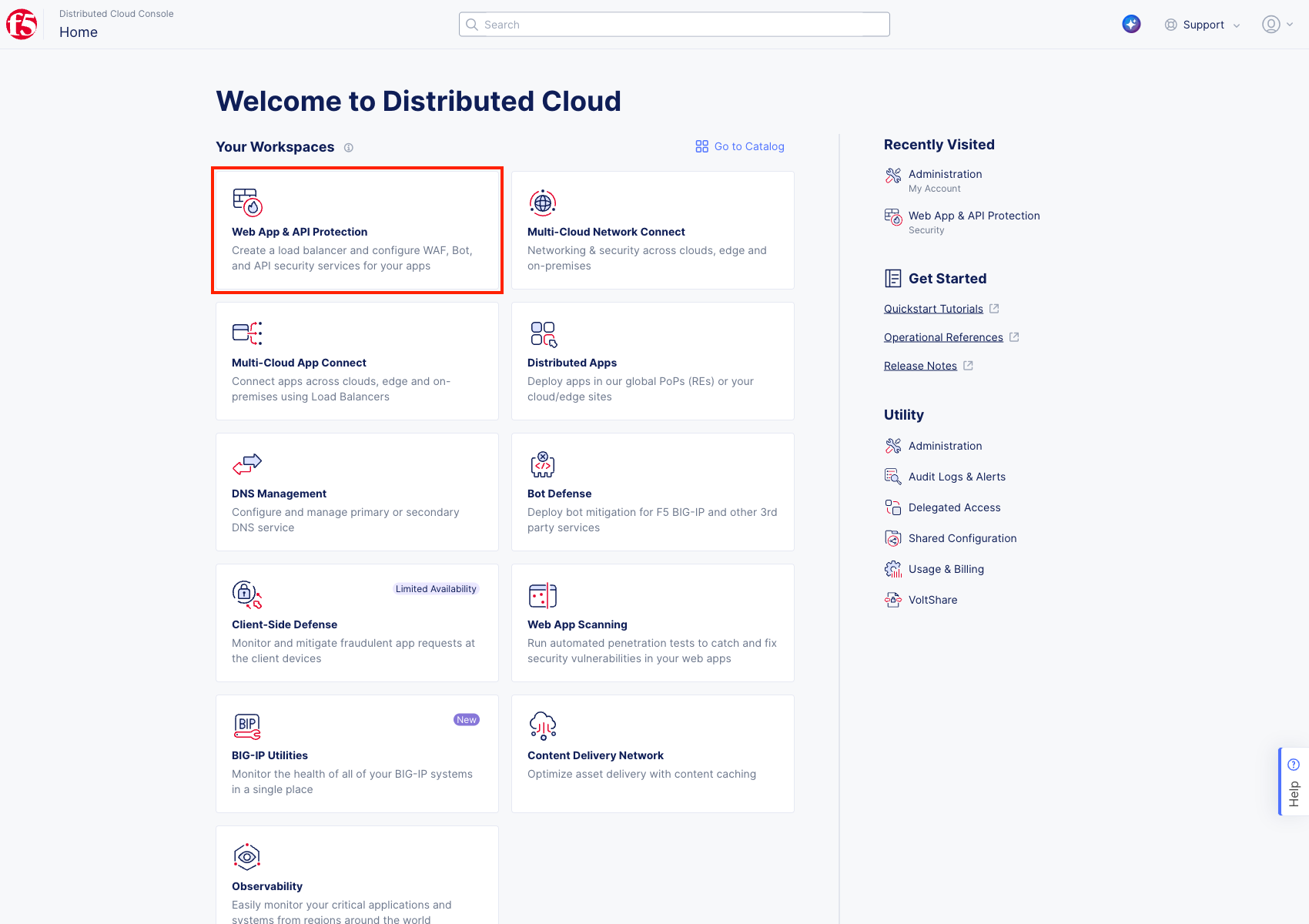Click the DNS Management arrows icon

pyautogui.click(x=247, y=464)
